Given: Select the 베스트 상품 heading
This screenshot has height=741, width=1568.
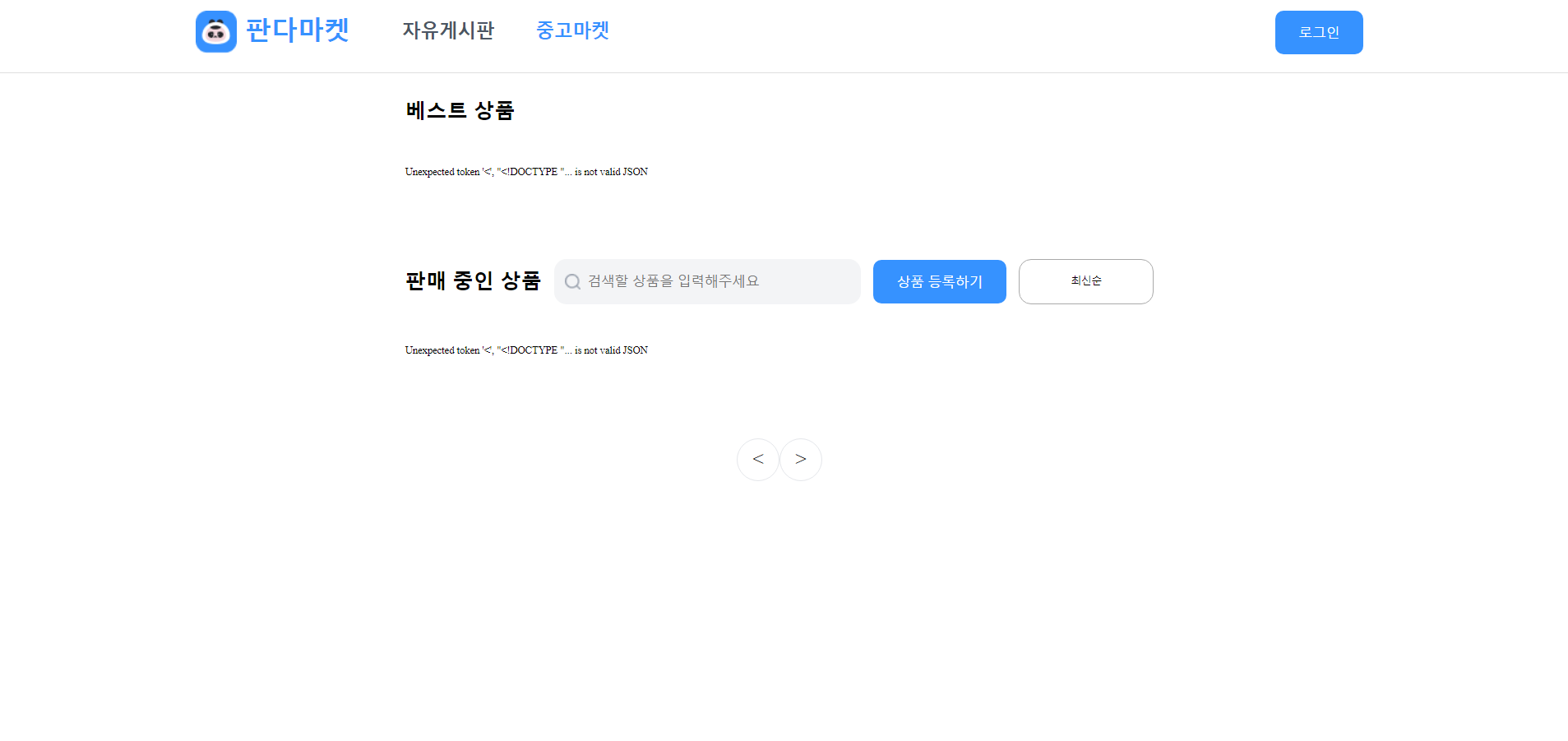Looking at the screenshot, I should (x=460, y=110).
